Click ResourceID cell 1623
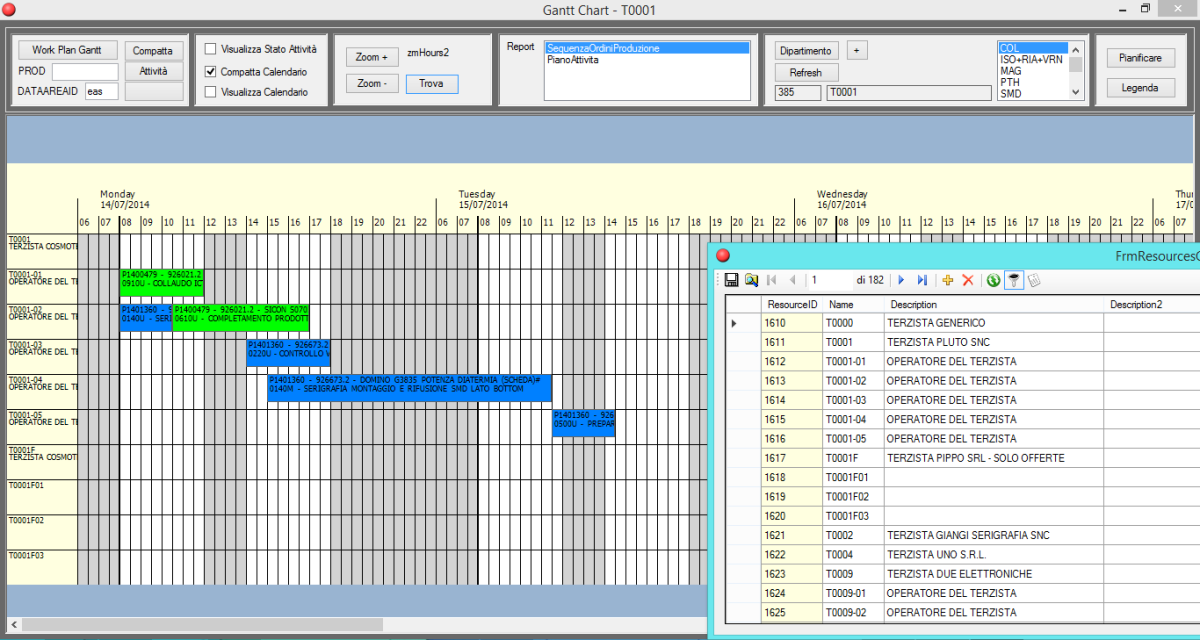 [x=792, y=574]
